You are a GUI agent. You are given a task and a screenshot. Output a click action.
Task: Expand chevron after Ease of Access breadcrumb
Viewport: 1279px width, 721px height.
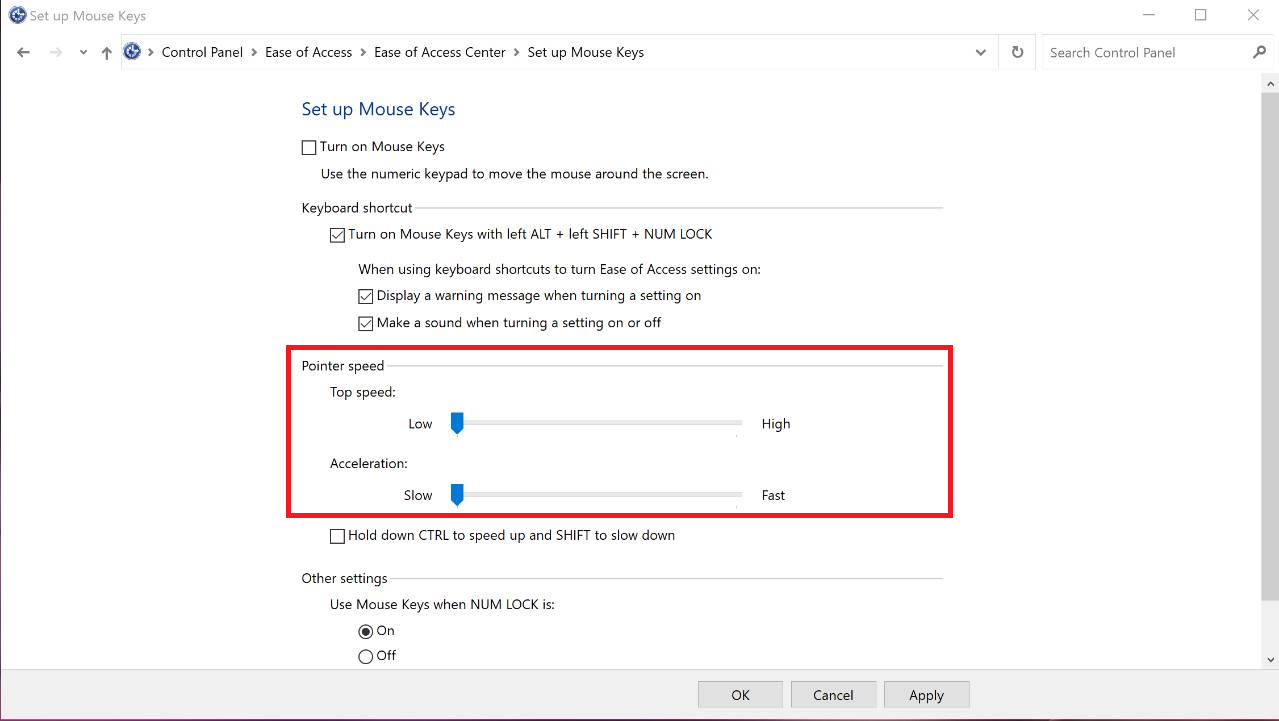(363, 53)
